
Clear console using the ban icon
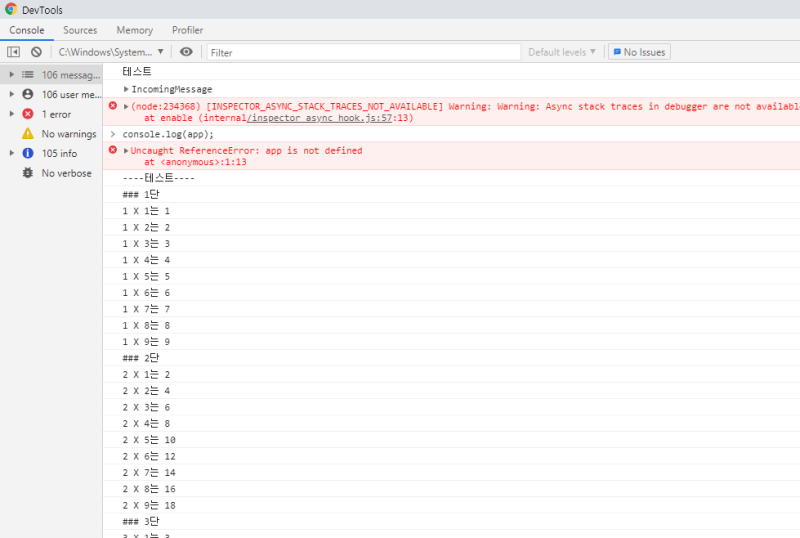tap(36, 52)
